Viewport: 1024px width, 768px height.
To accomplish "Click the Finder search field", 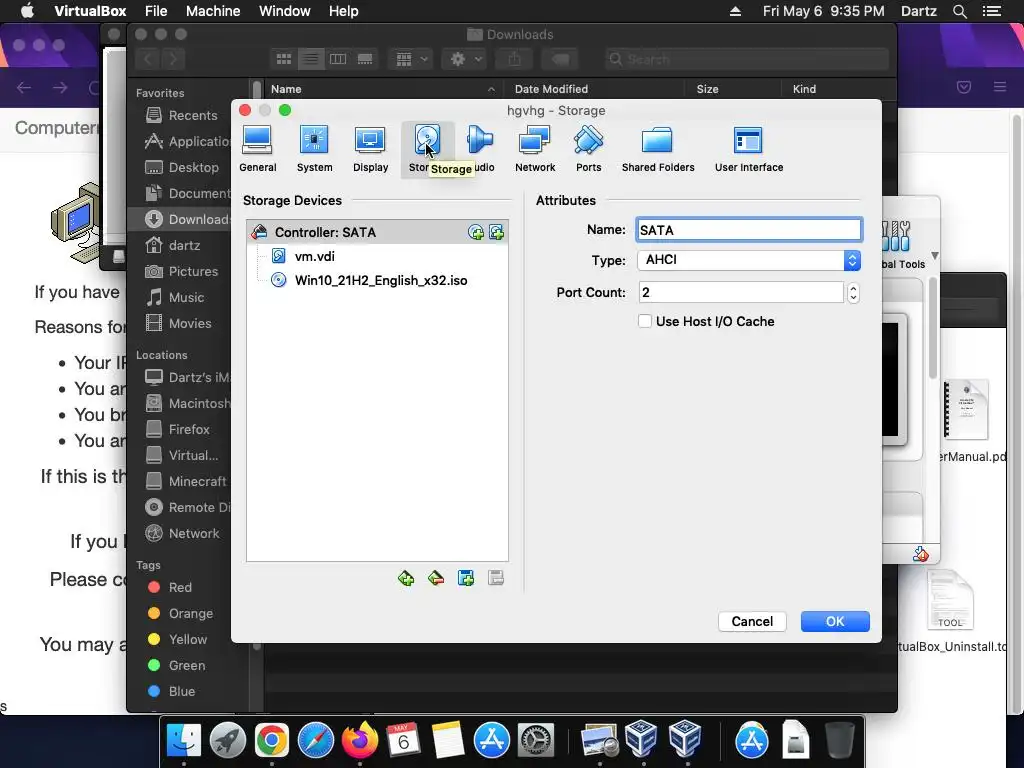I will (x=746, y=59).
